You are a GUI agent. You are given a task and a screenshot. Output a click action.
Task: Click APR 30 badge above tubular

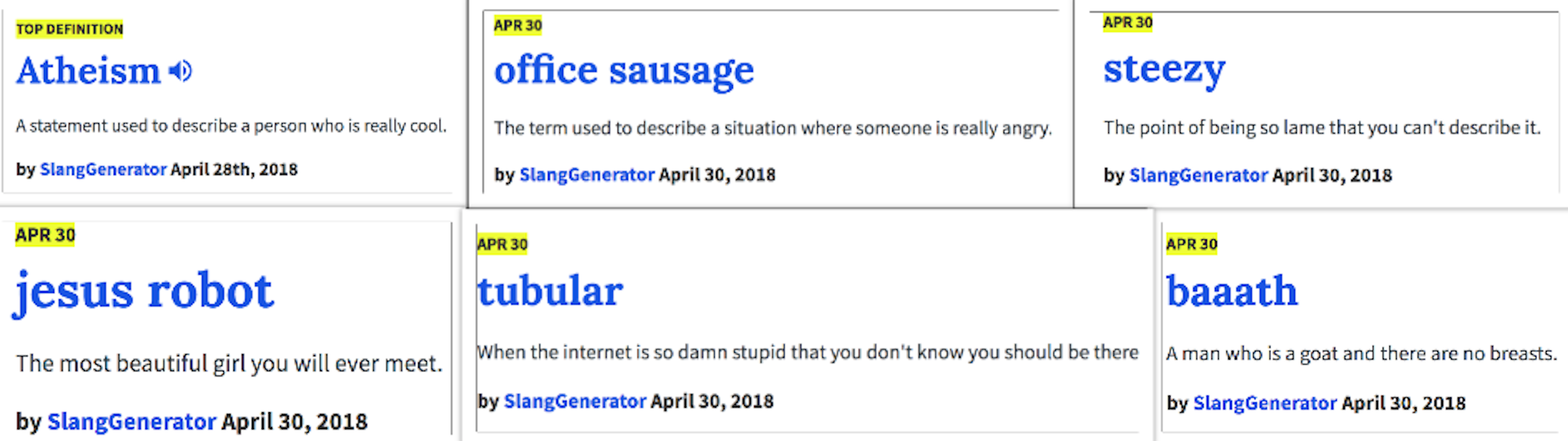click(x=502, y=244)
